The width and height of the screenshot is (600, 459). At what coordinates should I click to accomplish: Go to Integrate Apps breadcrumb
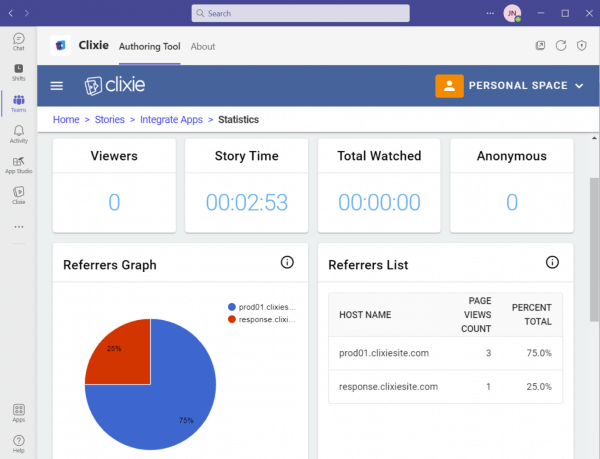point(171,120)
